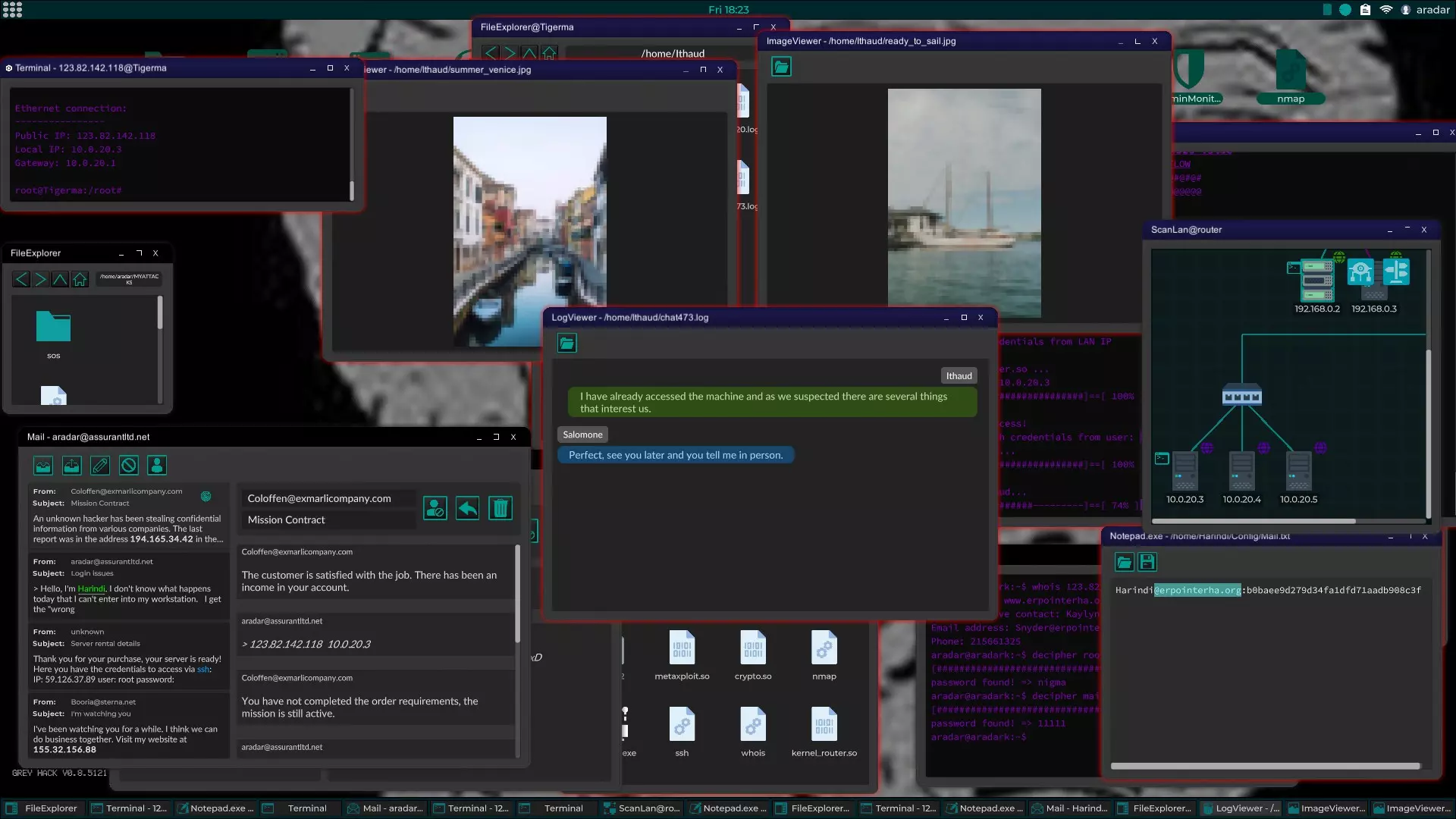Image resolution: width=1456 pixels, height=819 pixels.
Task: Open the applications grid menu in top-left
Action: [x=13, y=10]
